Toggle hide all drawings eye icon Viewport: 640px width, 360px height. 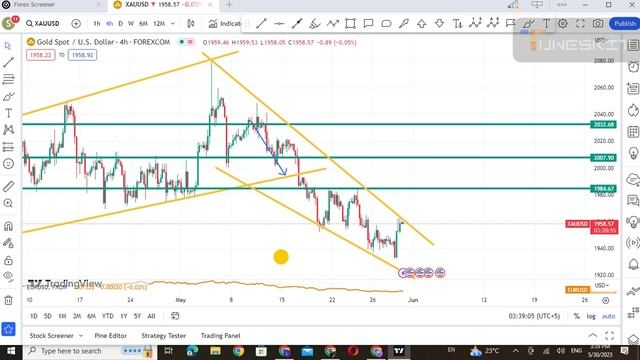[x=8, y=276]
